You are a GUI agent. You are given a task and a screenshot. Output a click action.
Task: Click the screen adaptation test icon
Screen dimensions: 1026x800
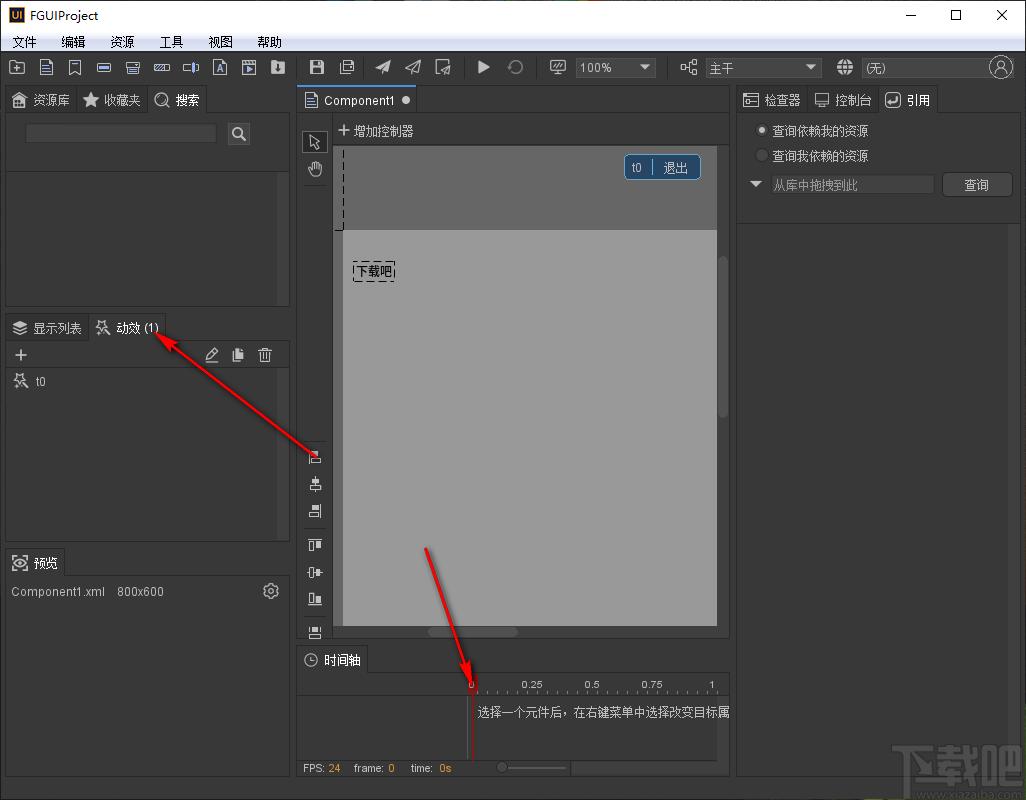coord(557,67)
